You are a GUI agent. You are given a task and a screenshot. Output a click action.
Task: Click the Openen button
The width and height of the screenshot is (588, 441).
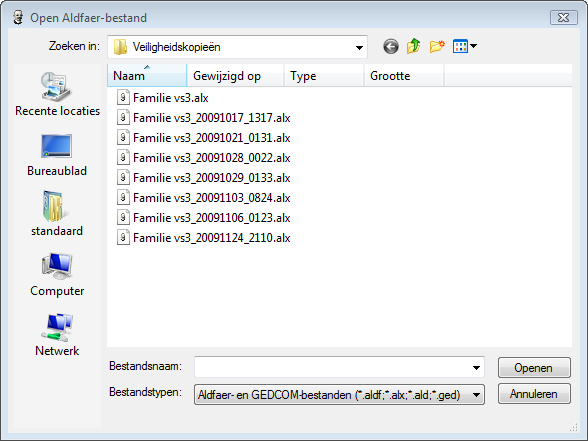click(x=534, y=368)
